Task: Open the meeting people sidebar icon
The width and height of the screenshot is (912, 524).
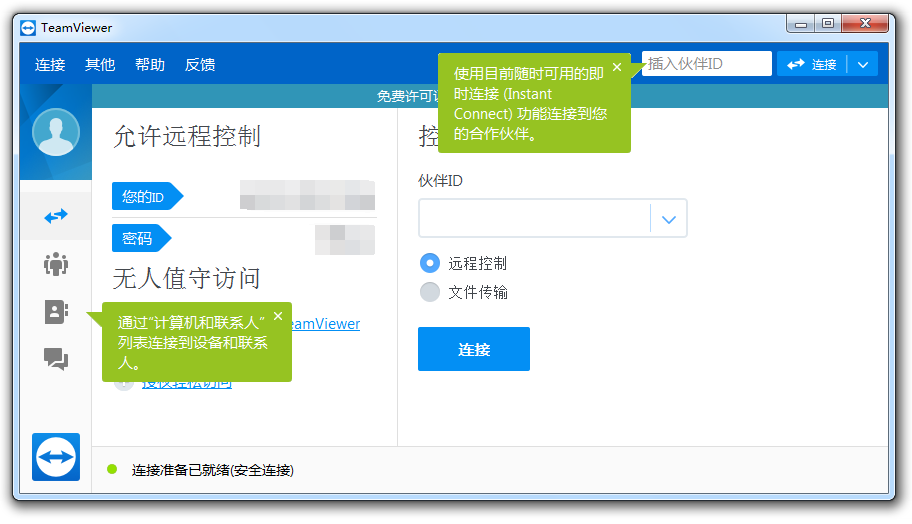Action: [56, 264]
